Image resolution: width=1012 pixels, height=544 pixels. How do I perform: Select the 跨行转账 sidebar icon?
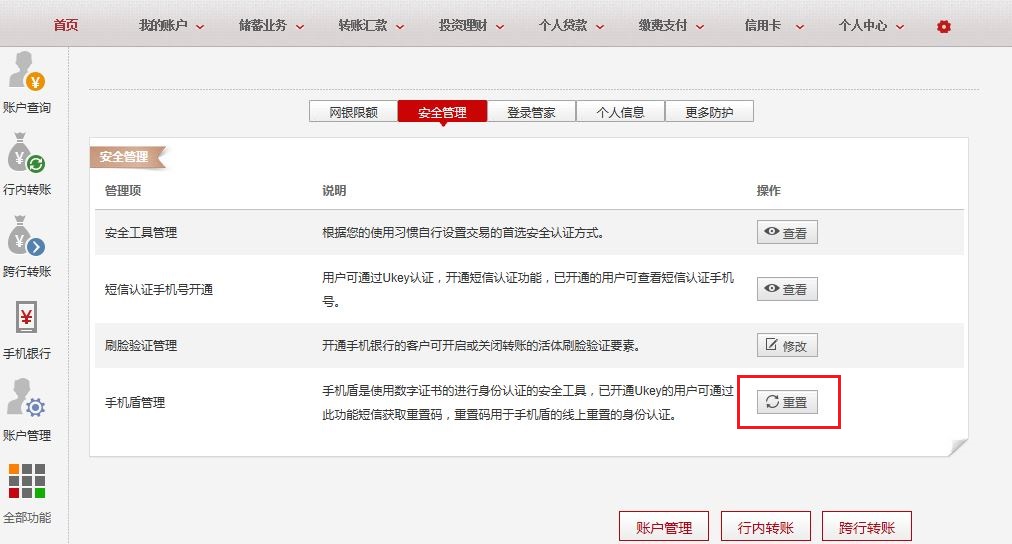pyautogui.click(x=26, y=235)
